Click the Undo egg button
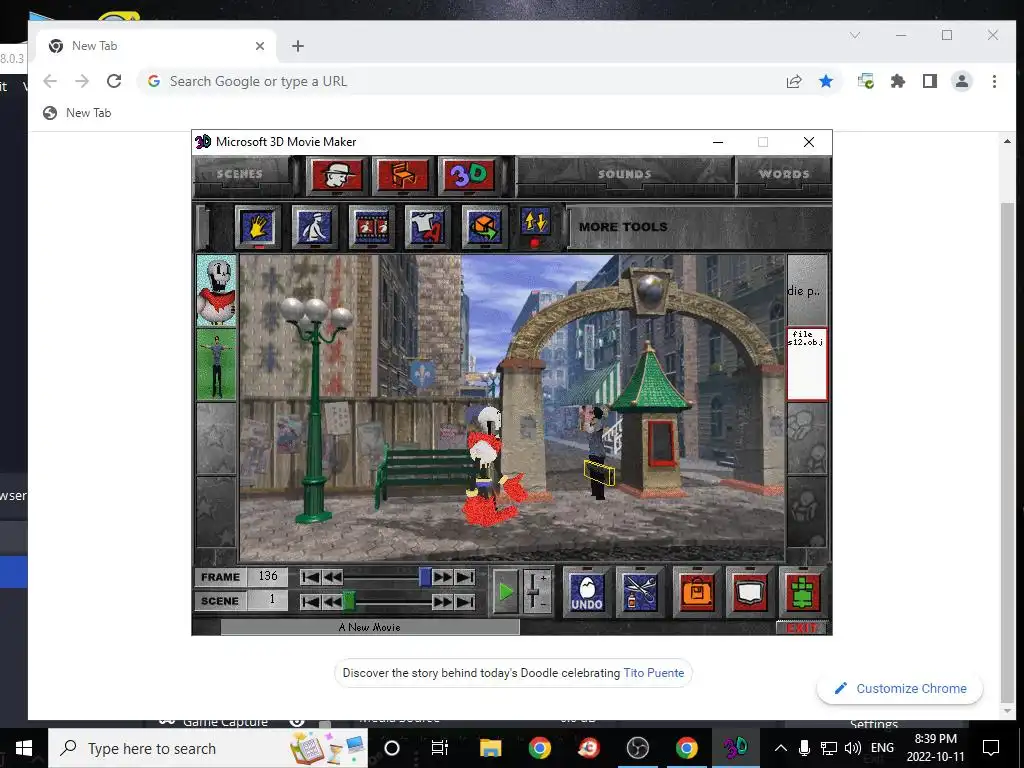The image size is (1024, 768). coord(586,592)
